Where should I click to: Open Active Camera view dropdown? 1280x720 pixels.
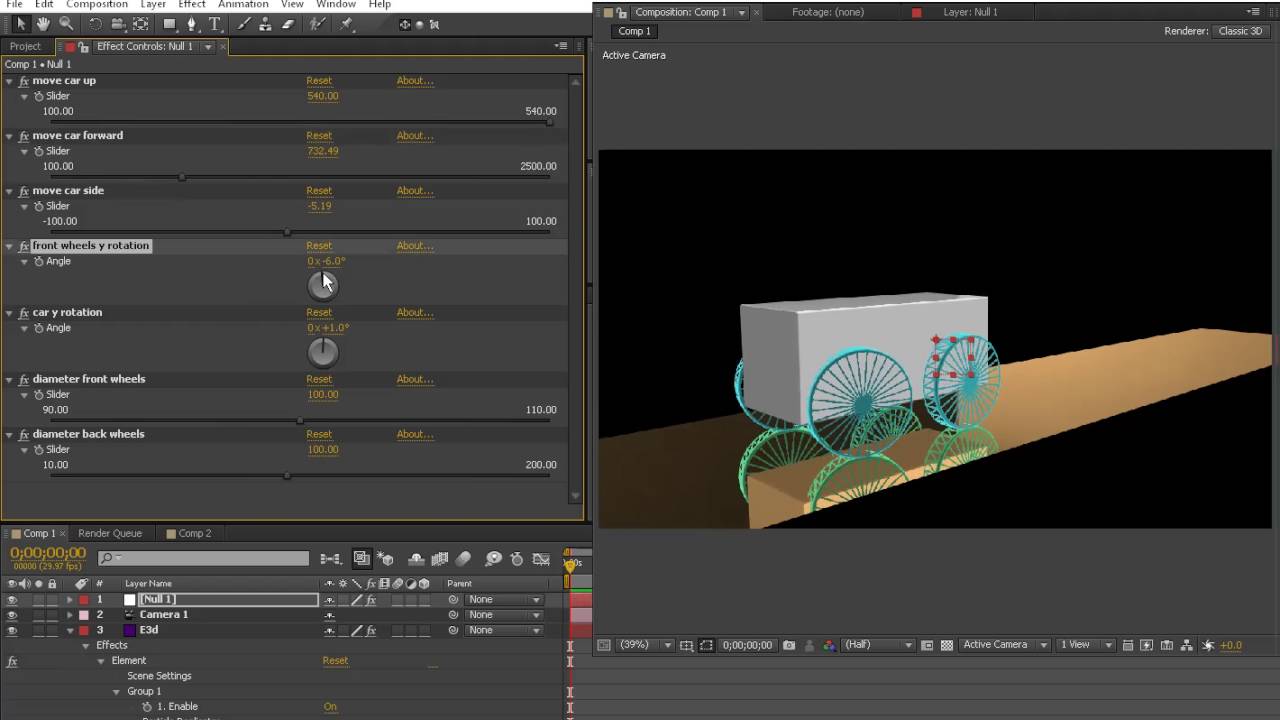[1004, 645]
